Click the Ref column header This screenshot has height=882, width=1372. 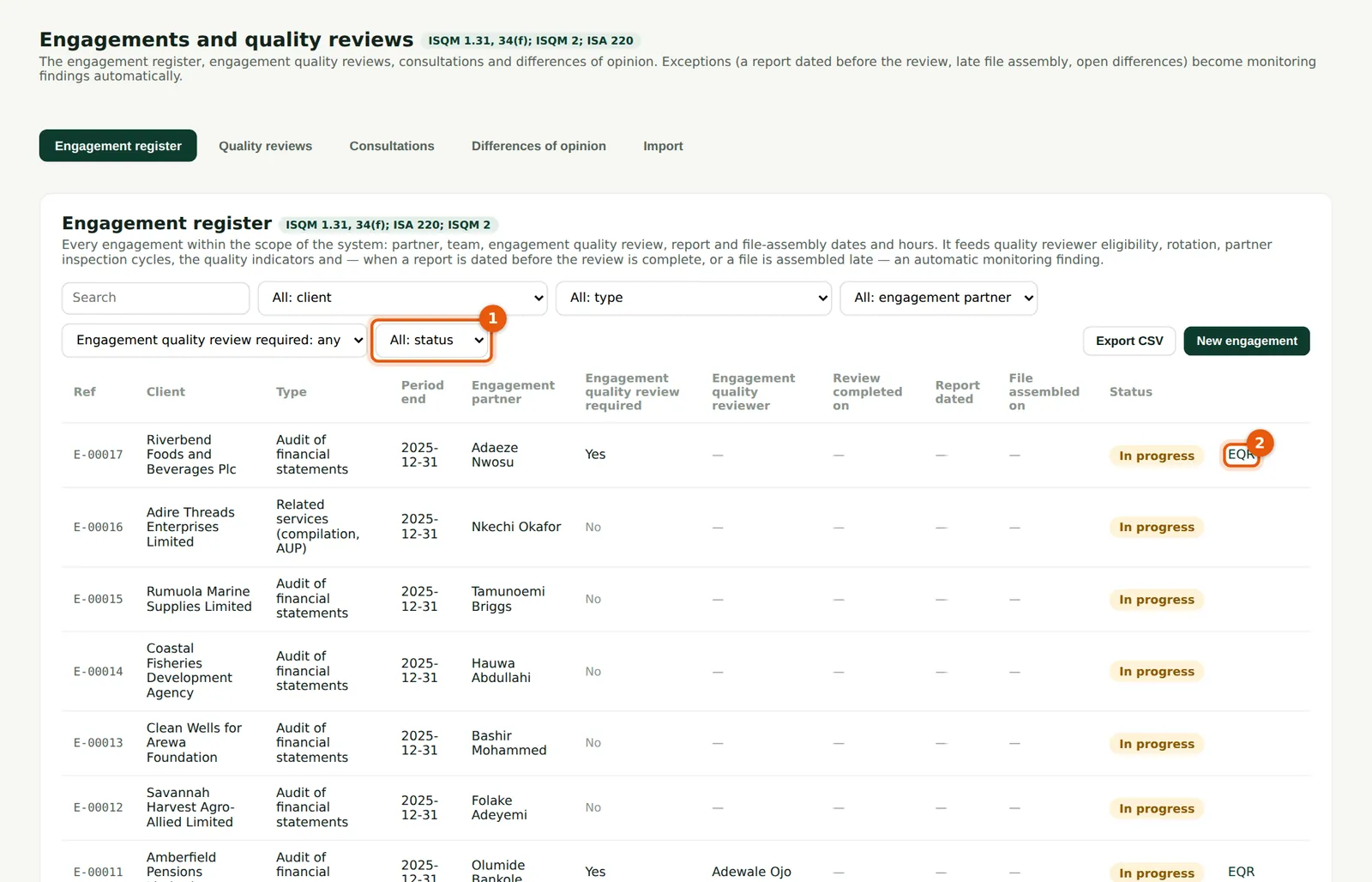pyautogui.click(x=85, y=392)
